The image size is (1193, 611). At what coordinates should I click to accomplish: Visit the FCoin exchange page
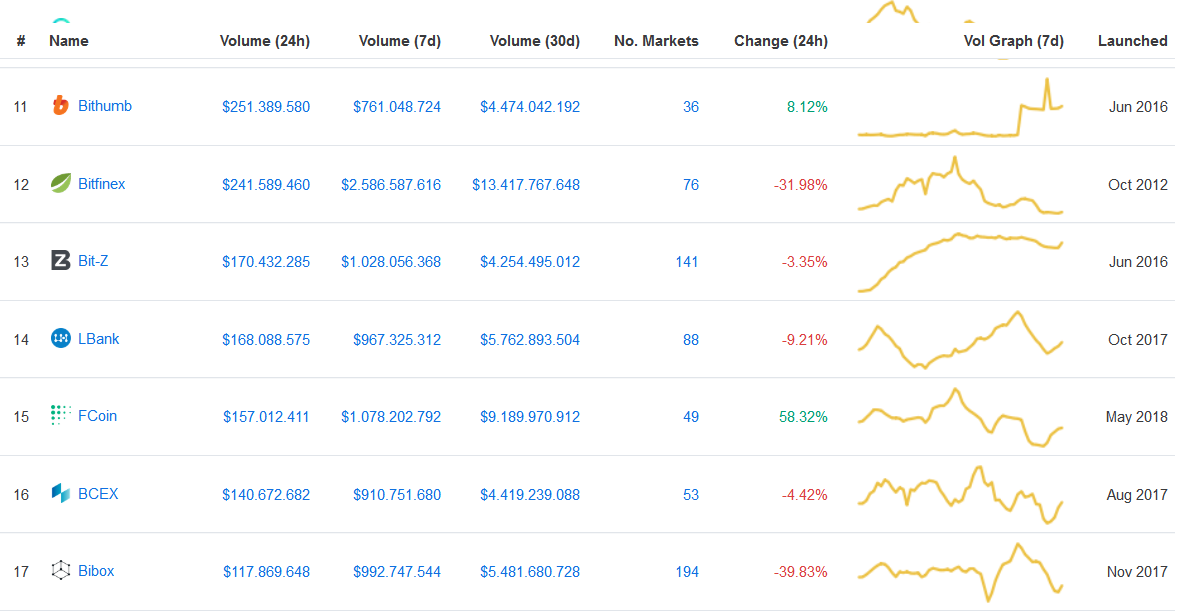click(x=97, y=415)
